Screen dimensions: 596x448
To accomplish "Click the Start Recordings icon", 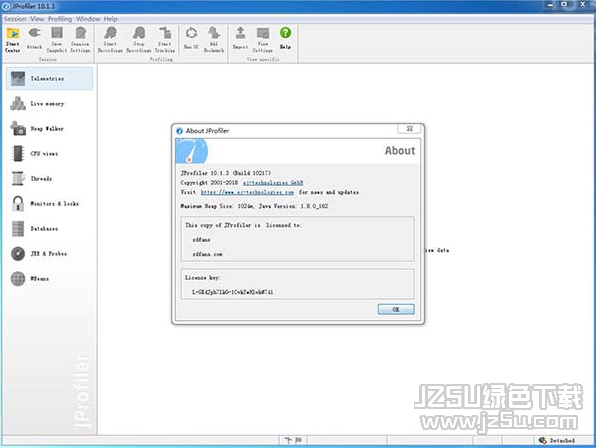I will 110,40.
